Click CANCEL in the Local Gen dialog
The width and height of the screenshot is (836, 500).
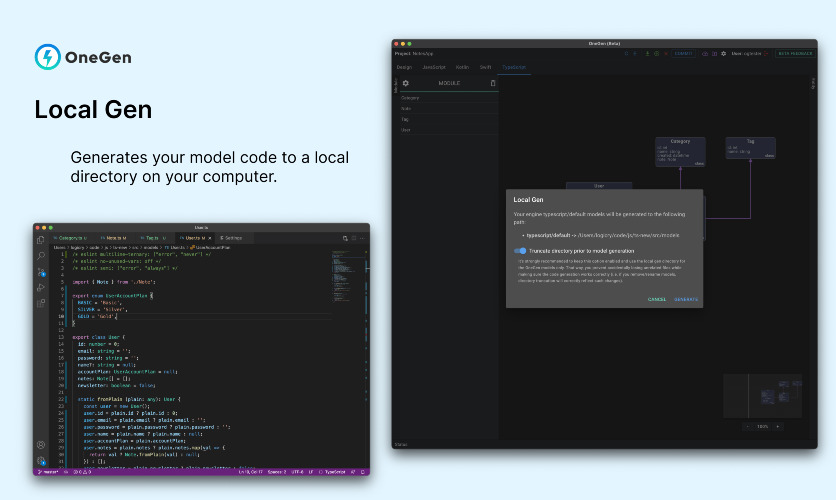[x=657, y=299]
